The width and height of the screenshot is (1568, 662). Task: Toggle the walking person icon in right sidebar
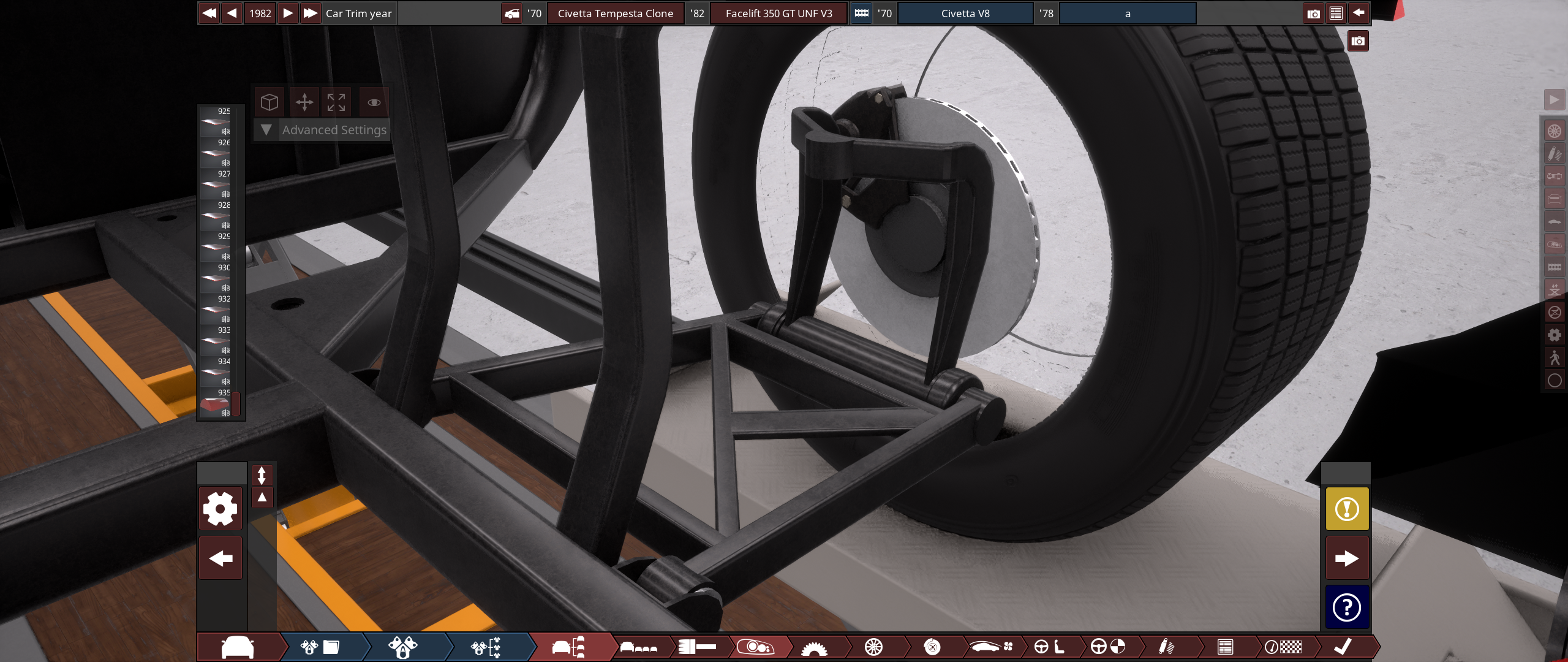1555,357
